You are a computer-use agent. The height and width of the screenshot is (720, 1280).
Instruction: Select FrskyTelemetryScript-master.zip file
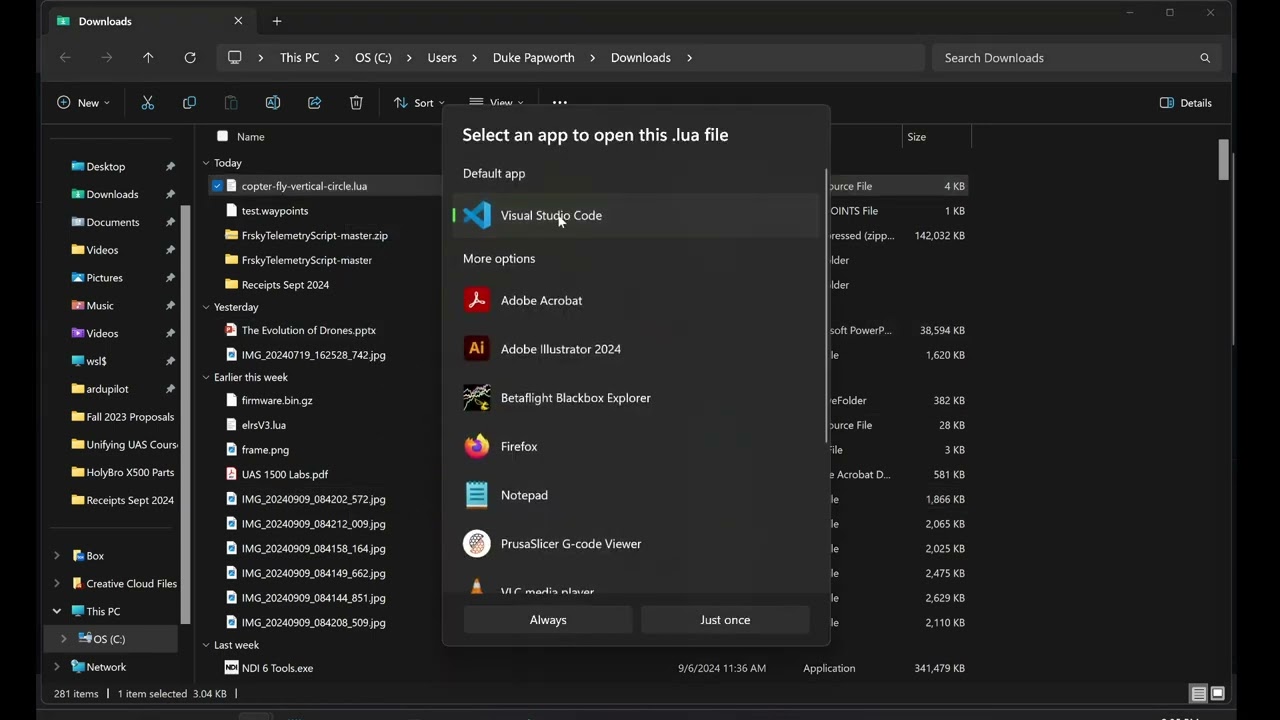click(x=315, y=236)
